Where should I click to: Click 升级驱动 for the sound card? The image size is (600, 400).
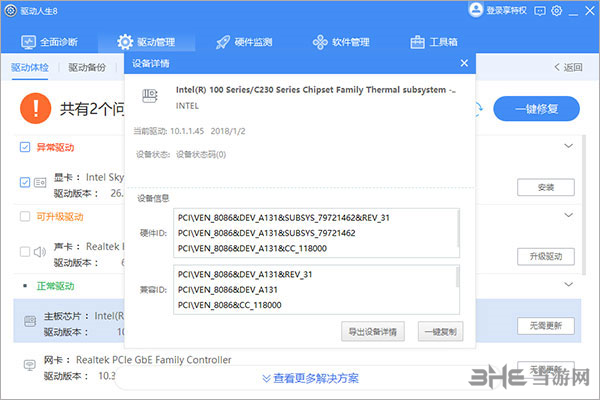pos(546,256)
